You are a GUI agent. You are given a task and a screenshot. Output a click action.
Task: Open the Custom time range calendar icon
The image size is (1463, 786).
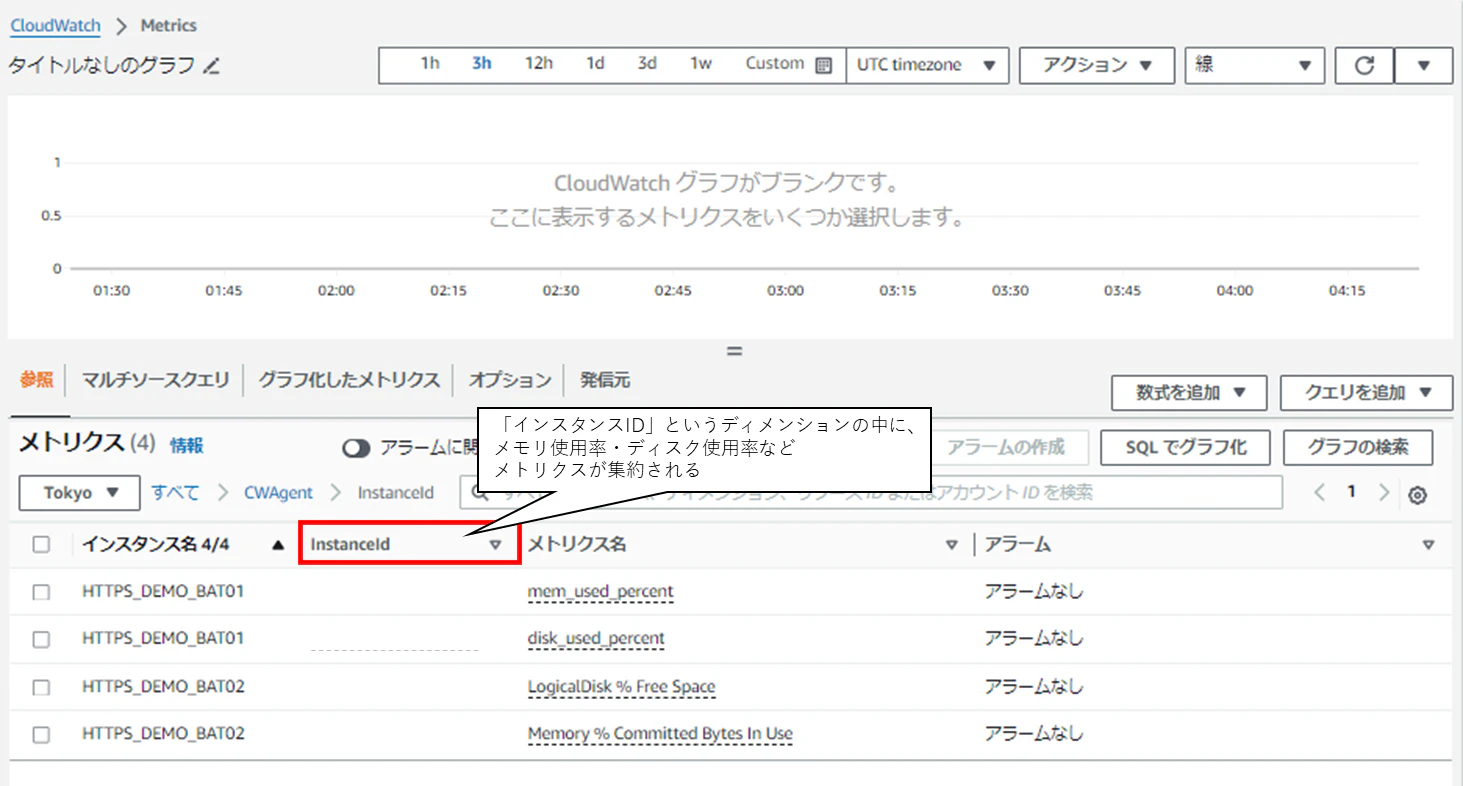click(x=823, y=65)
